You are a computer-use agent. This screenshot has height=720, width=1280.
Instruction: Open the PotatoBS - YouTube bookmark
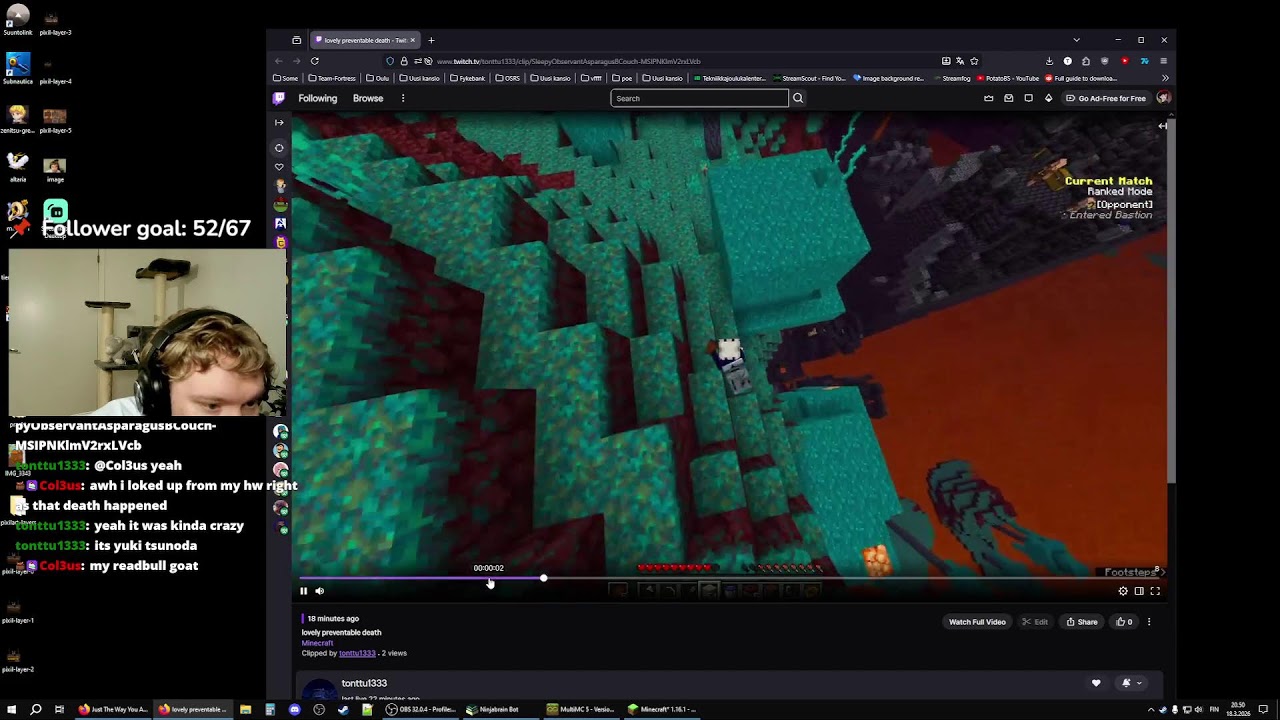1008,78
